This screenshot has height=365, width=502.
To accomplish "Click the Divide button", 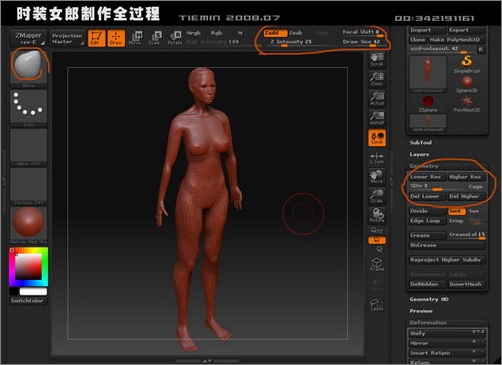I will click(x=427, y=211).
